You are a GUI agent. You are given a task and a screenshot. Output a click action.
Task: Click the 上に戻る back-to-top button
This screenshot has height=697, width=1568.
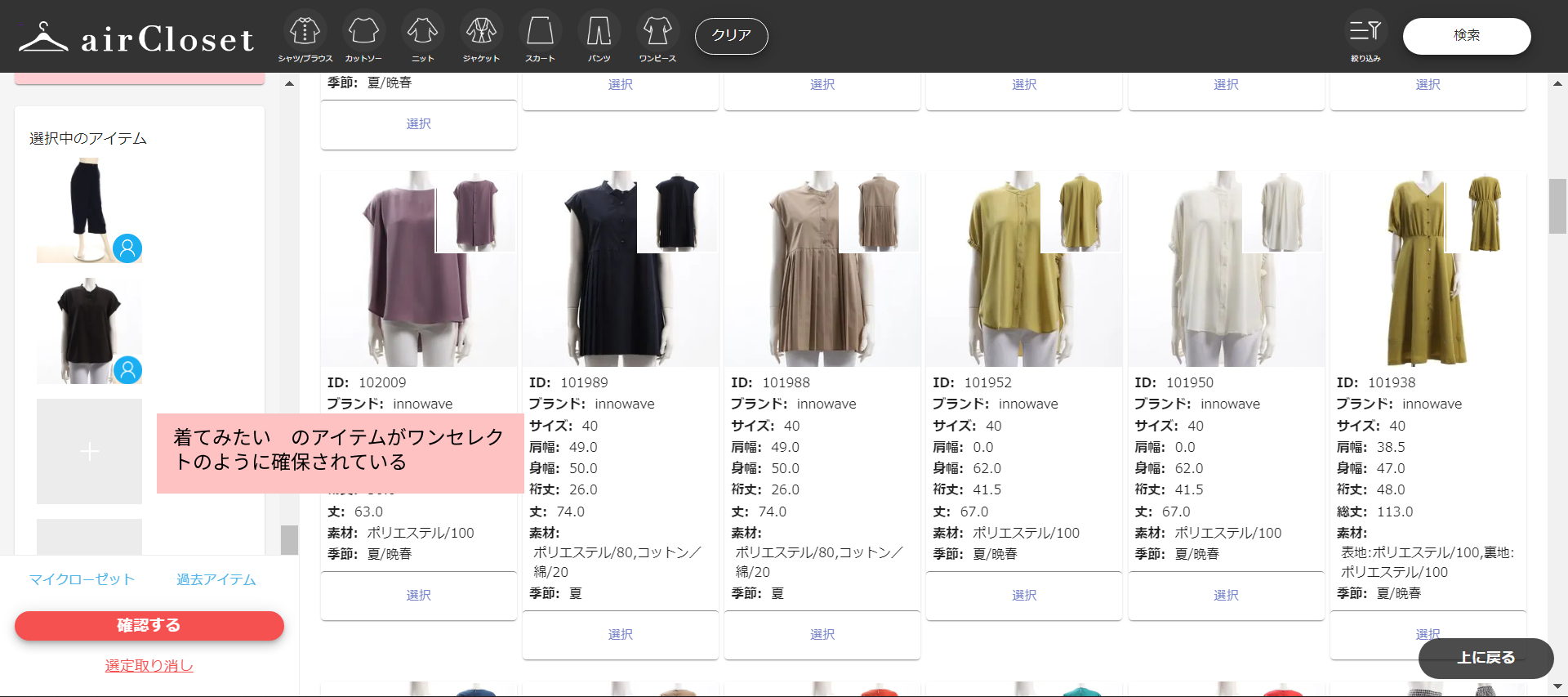(1485, 658)
